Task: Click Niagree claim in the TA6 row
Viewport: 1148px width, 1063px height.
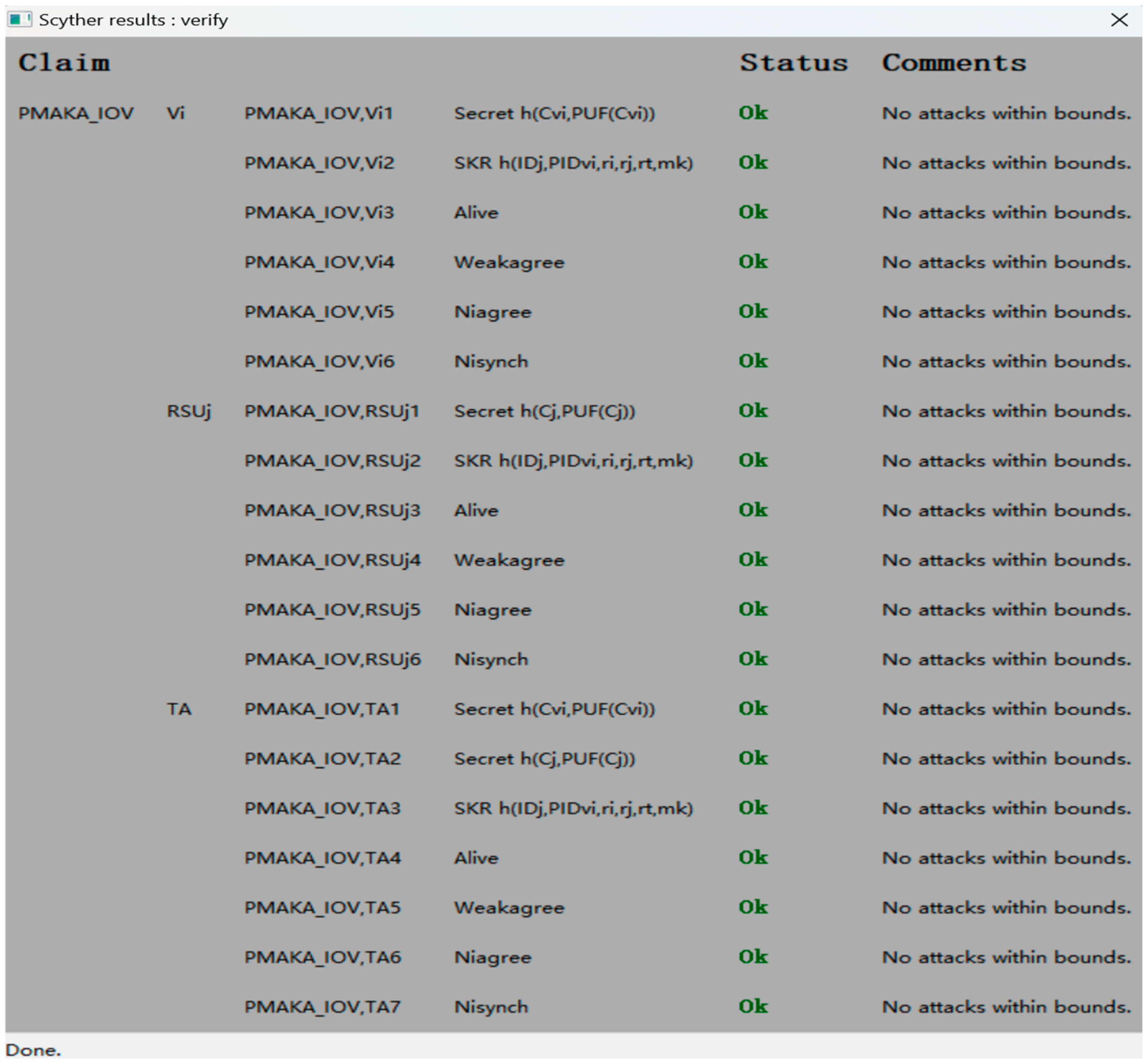Action: tap(493, 957)
